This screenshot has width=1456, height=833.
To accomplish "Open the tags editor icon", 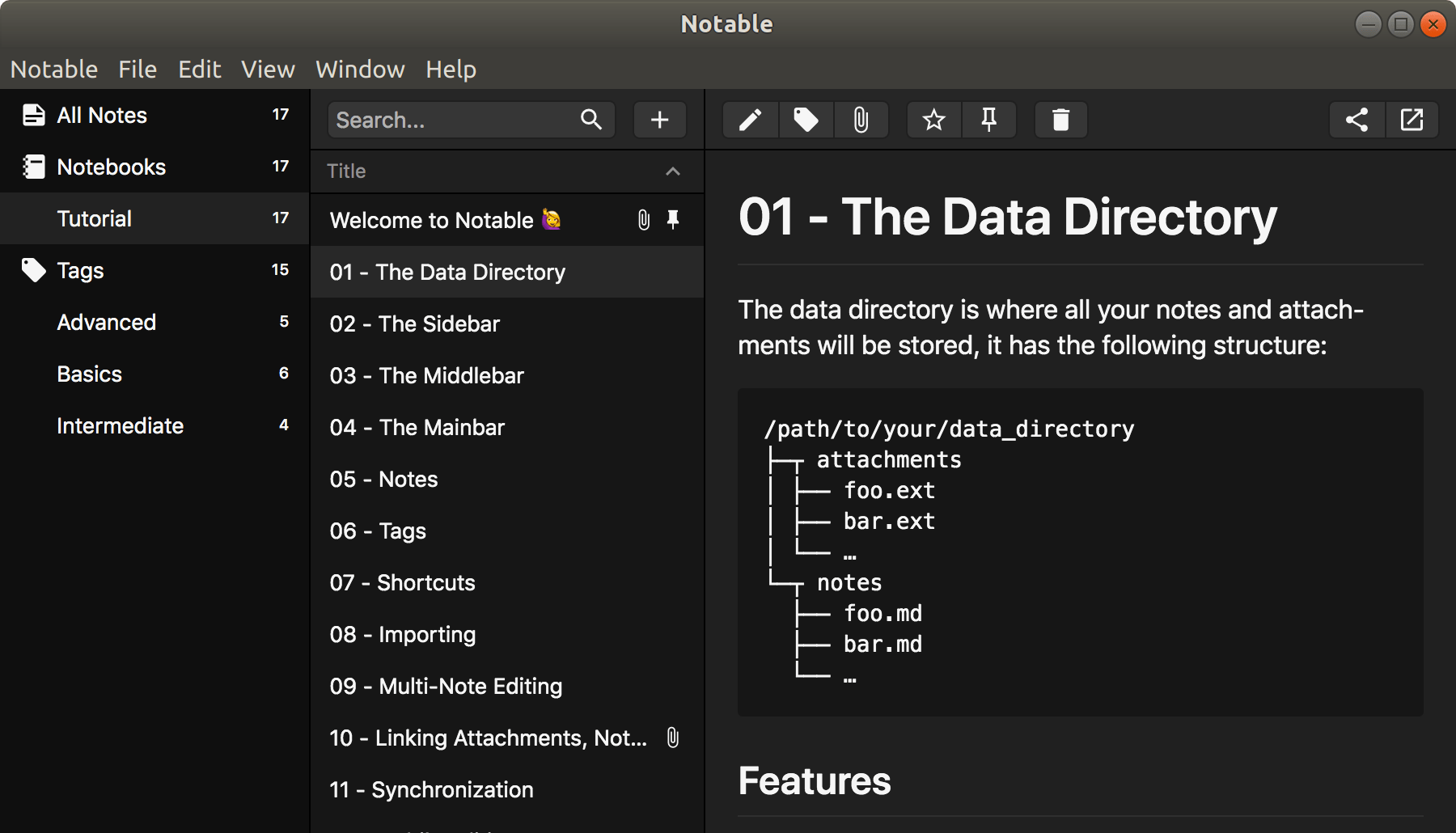I will (x=806, y=120).
